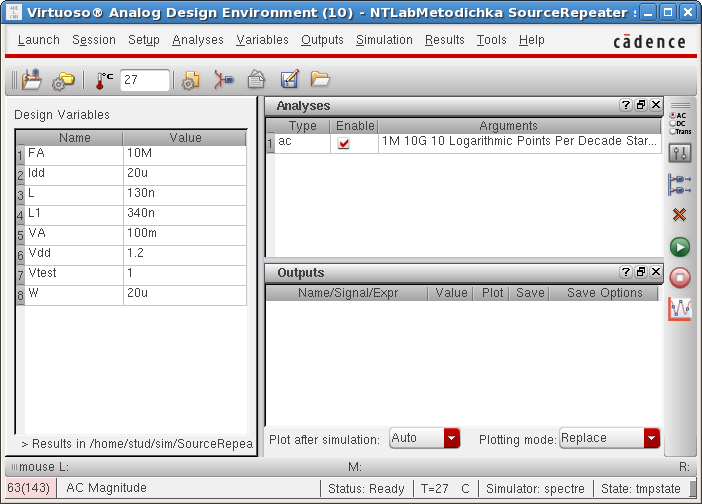The width and height of the screenshot is (702, 504).
Task: Stop simulation with red stop button
Action: (680, 278)
